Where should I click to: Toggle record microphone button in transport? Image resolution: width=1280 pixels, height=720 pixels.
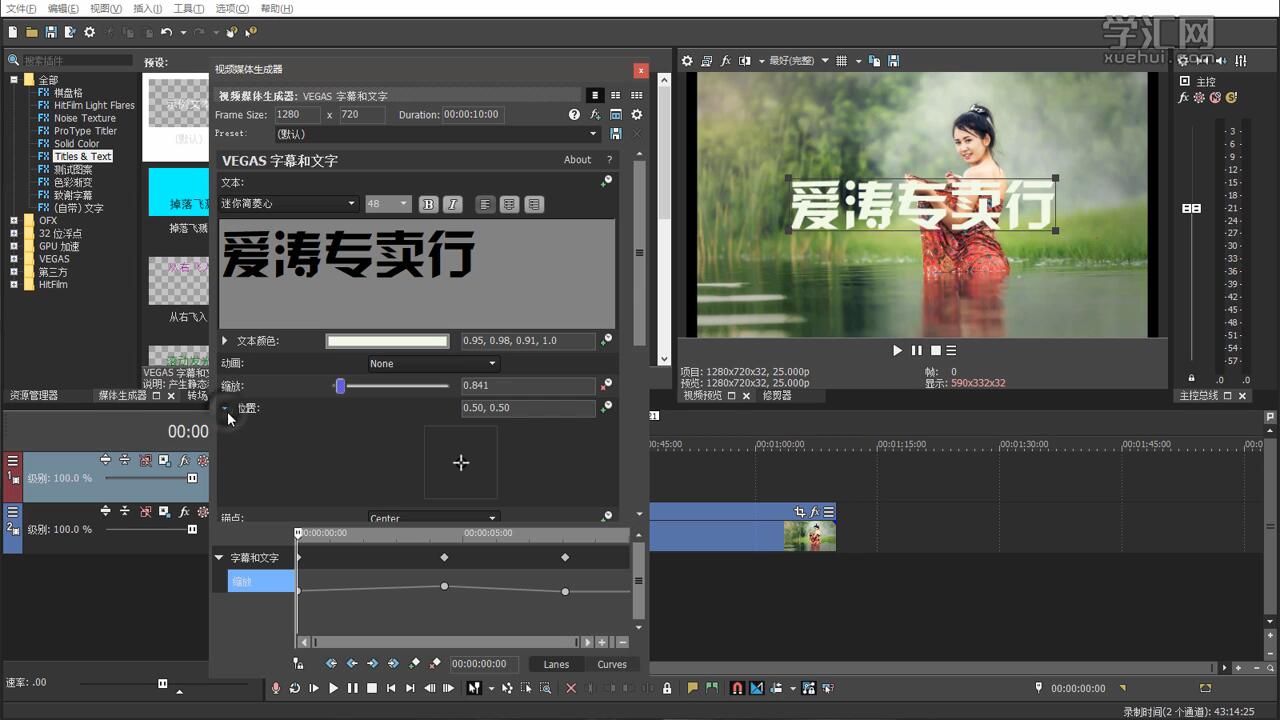point(276,688)
